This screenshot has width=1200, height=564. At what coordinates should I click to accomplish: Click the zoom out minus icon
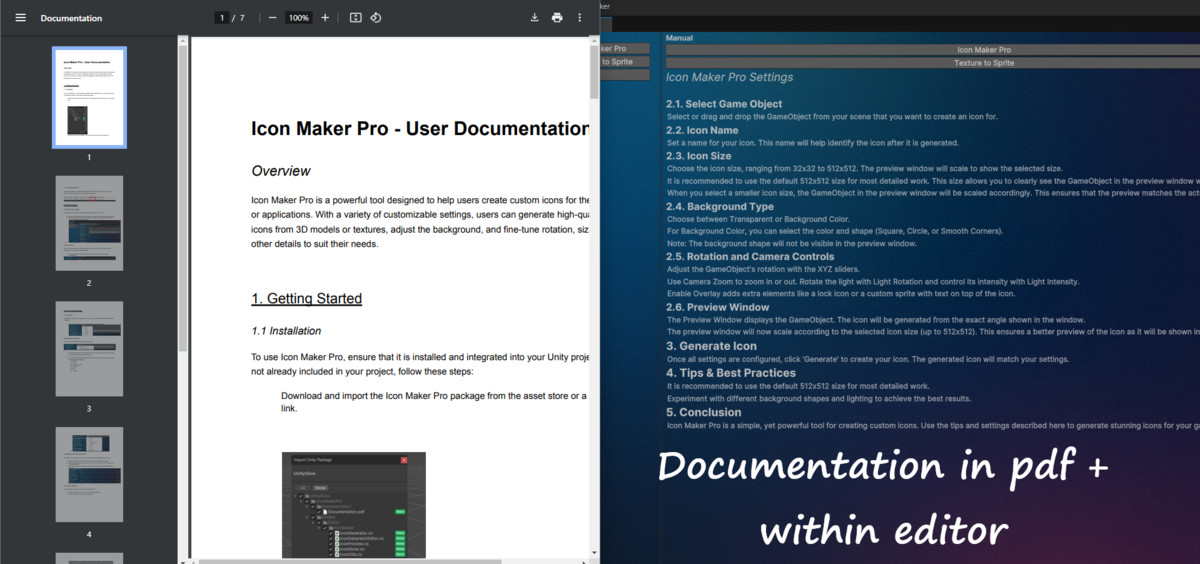coord(272,18)
